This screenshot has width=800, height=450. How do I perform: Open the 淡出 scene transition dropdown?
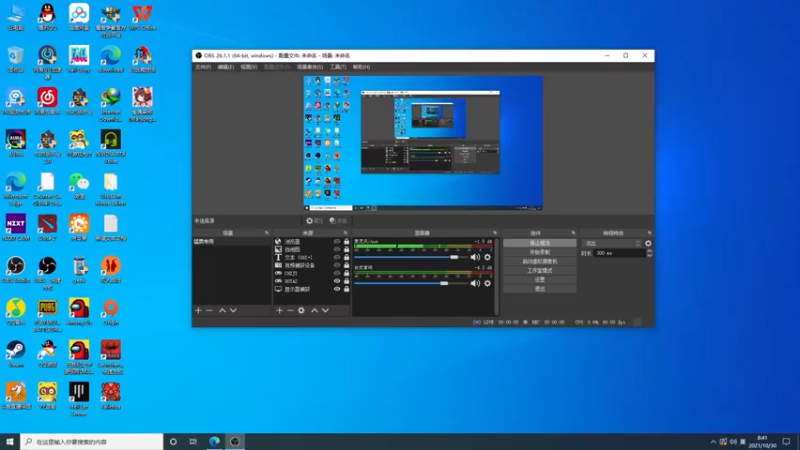(x=612, y=243)
